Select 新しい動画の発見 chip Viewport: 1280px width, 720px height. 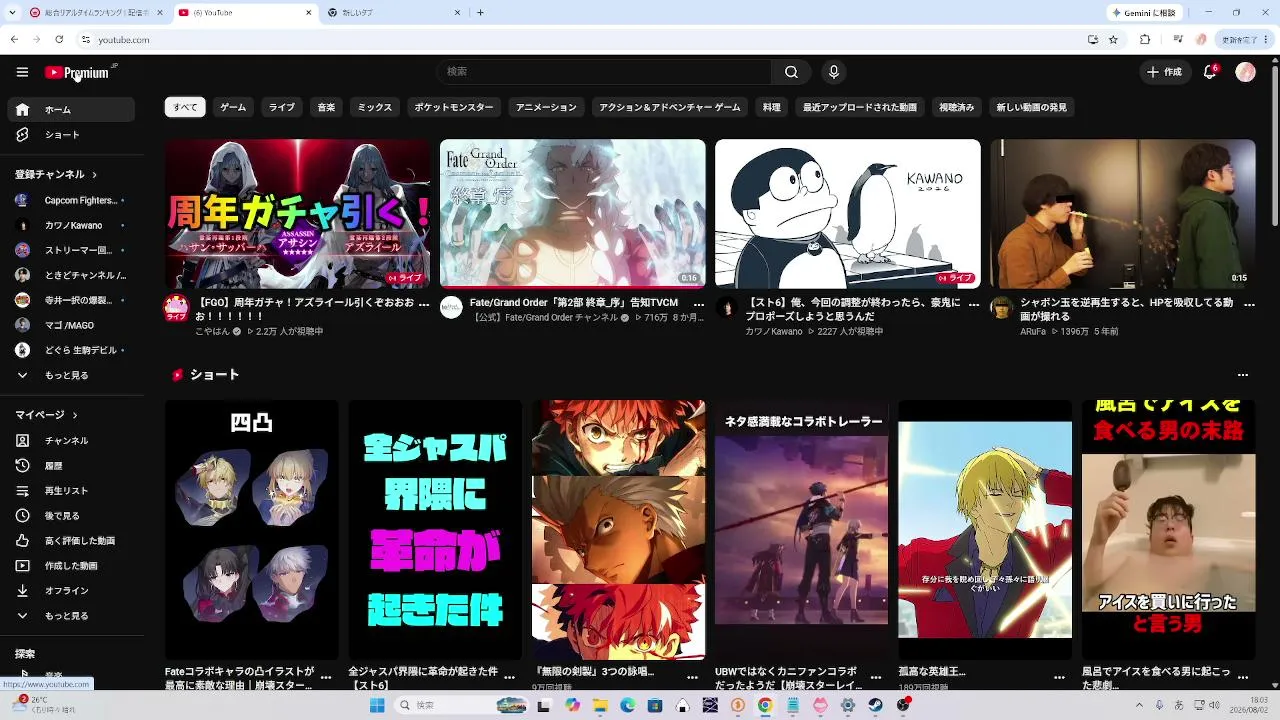coord(1032,107)
